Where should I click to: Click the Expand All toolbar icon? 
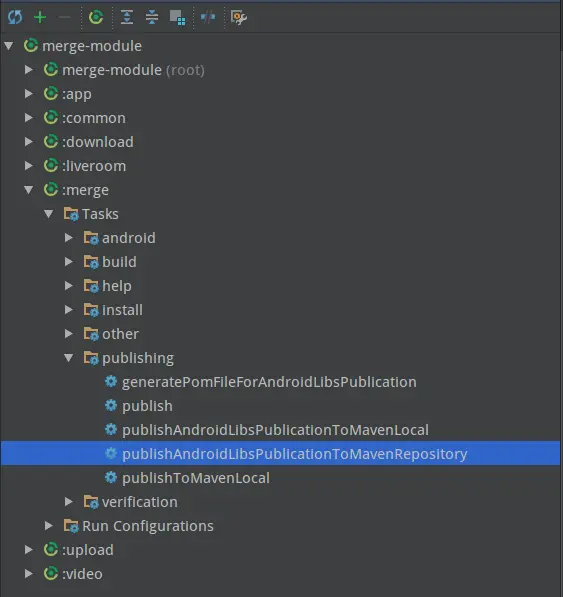tap(127, 17)
